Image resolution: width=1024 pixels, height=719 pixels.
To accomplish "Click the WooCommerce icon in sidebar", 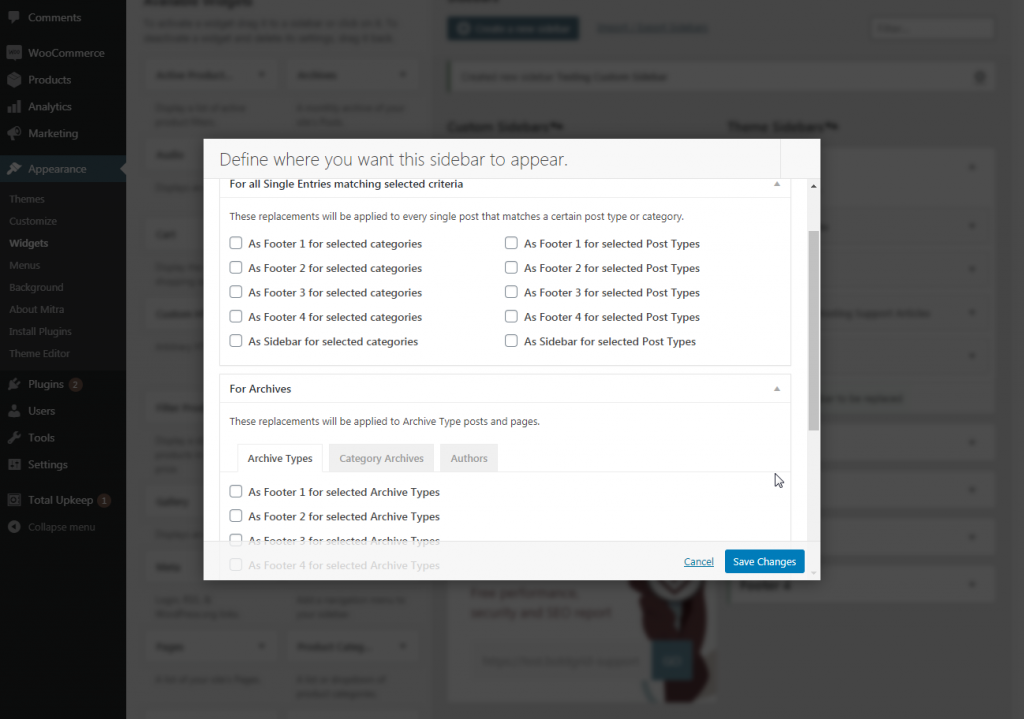I will 14,53.
